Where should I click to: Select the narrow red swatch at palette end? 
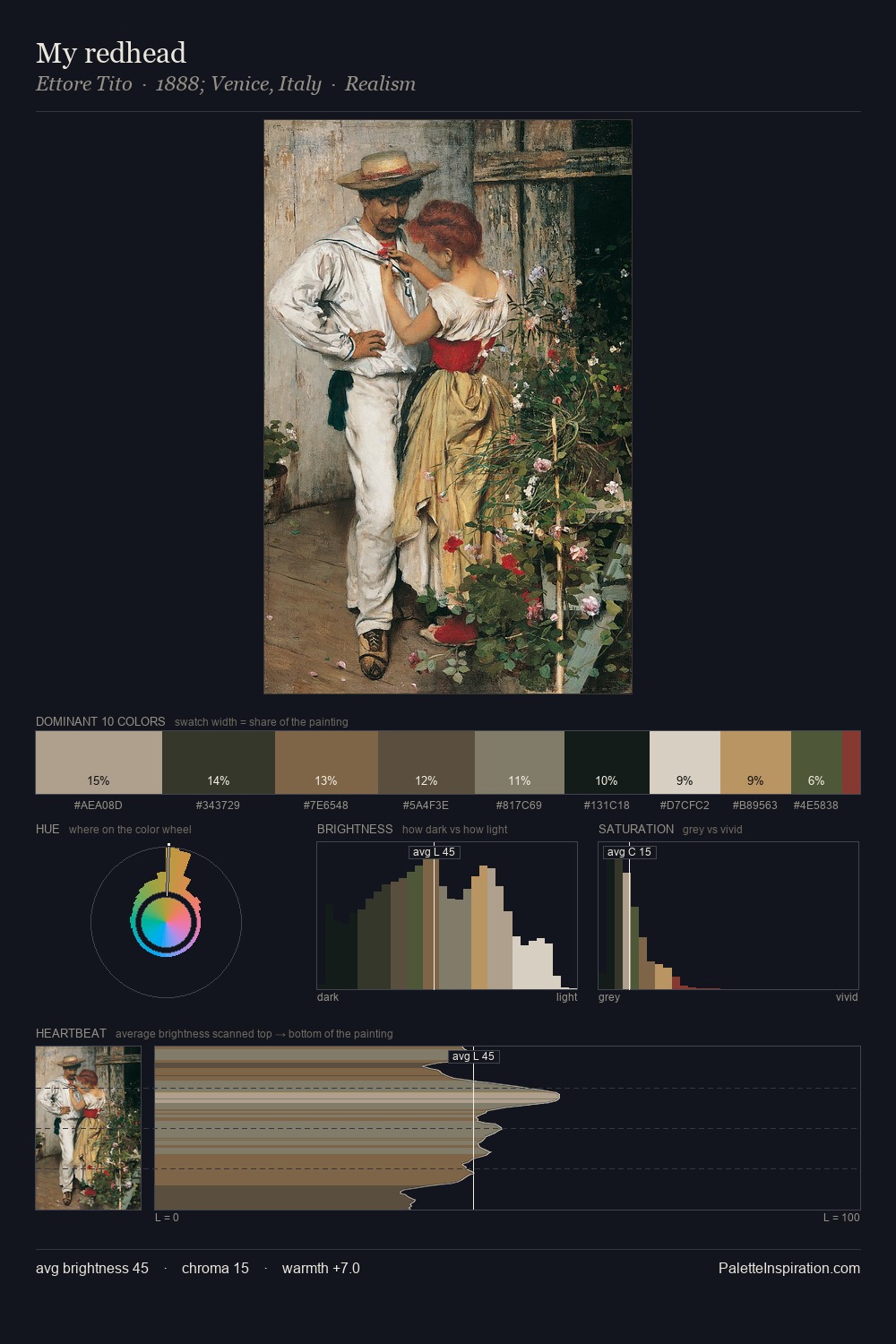pos(851,762)
